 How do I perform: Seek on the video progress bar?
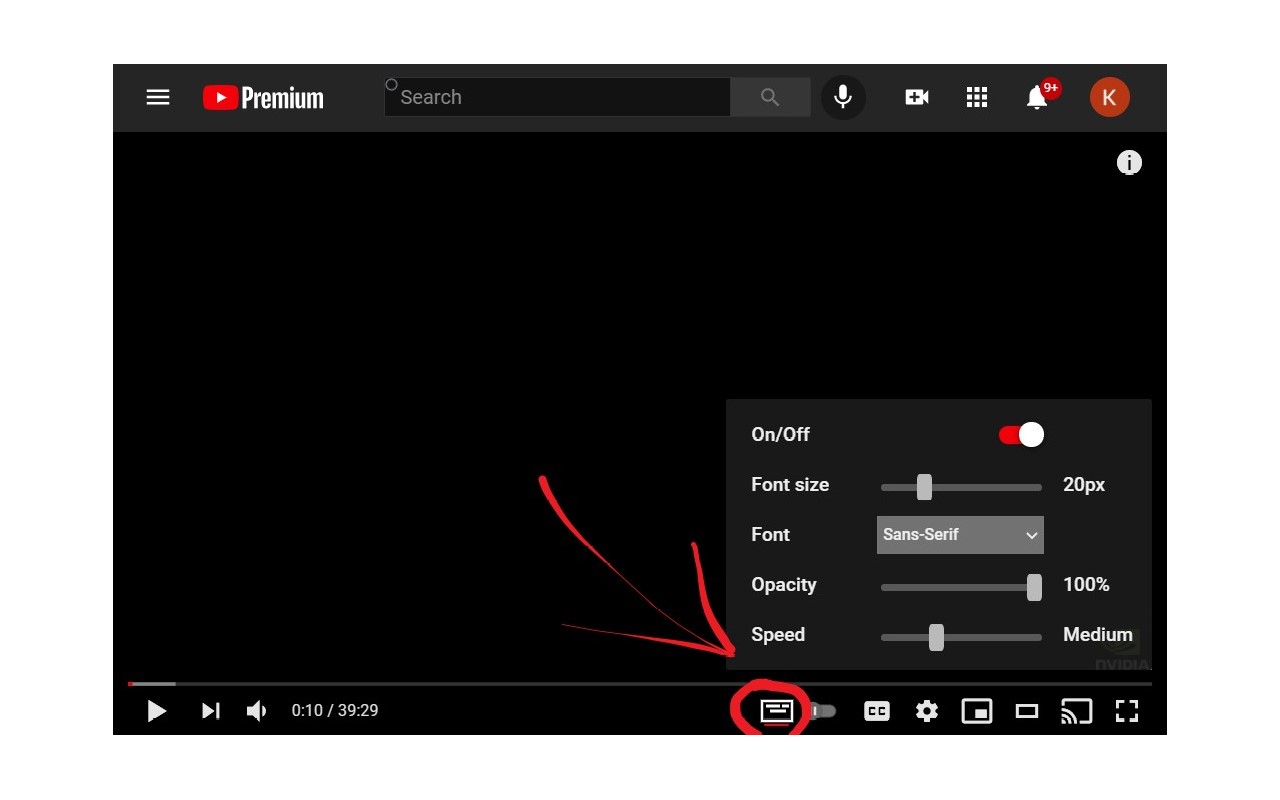tap(640, 684)
